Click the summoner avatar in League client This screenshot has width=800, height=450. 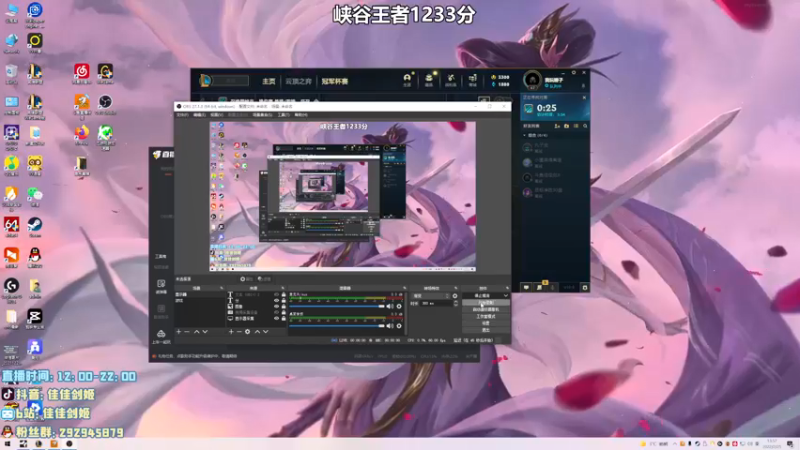[532, 80]
